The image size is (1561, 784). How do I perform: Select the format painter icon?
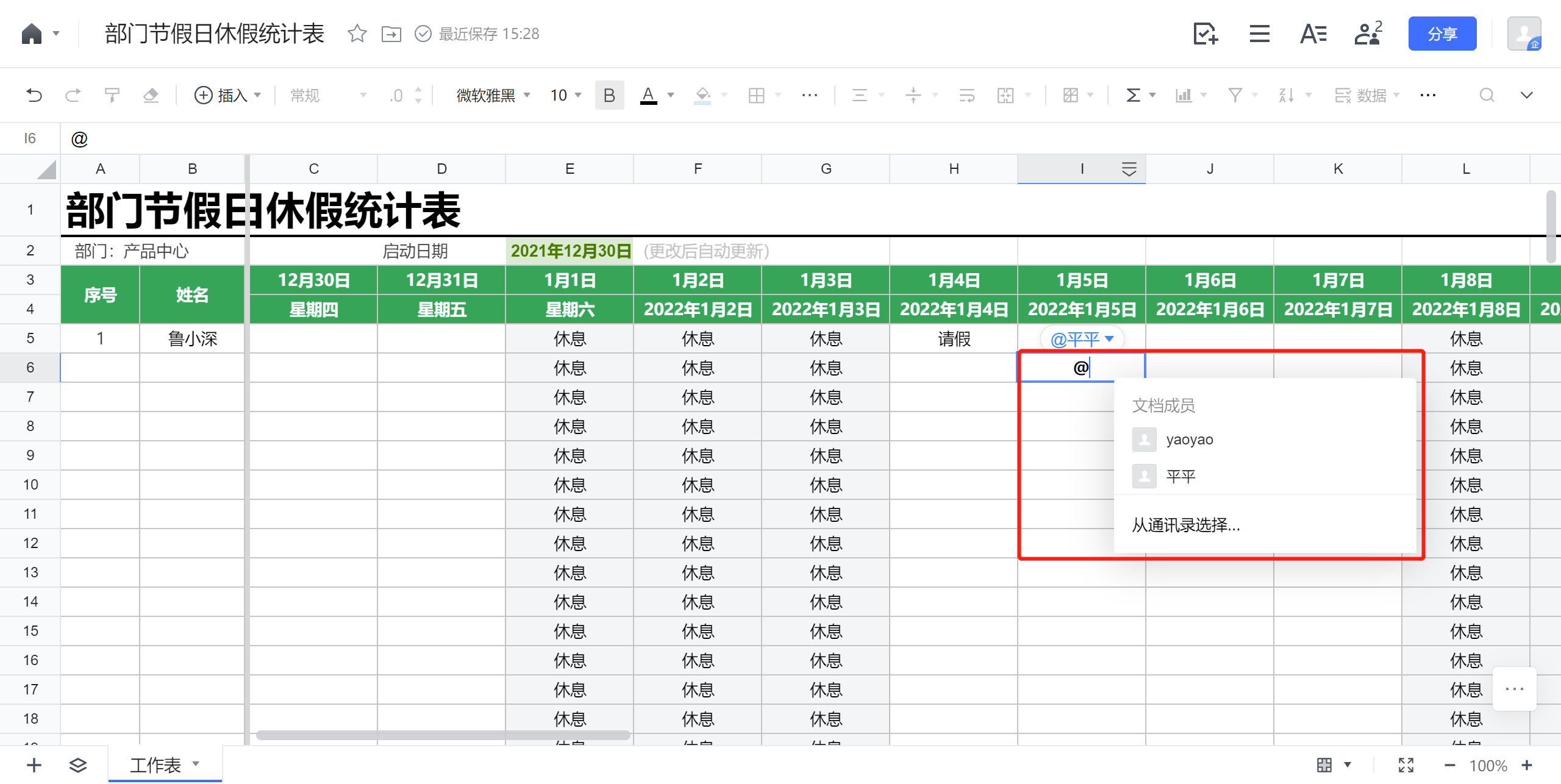point(112,95)
